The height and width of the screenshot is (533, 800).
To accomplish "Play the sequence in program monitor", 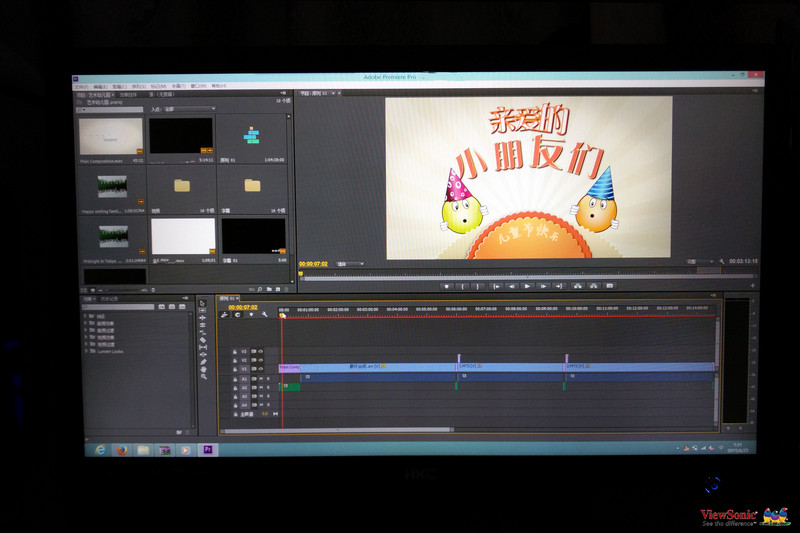I will coord(527,286).
